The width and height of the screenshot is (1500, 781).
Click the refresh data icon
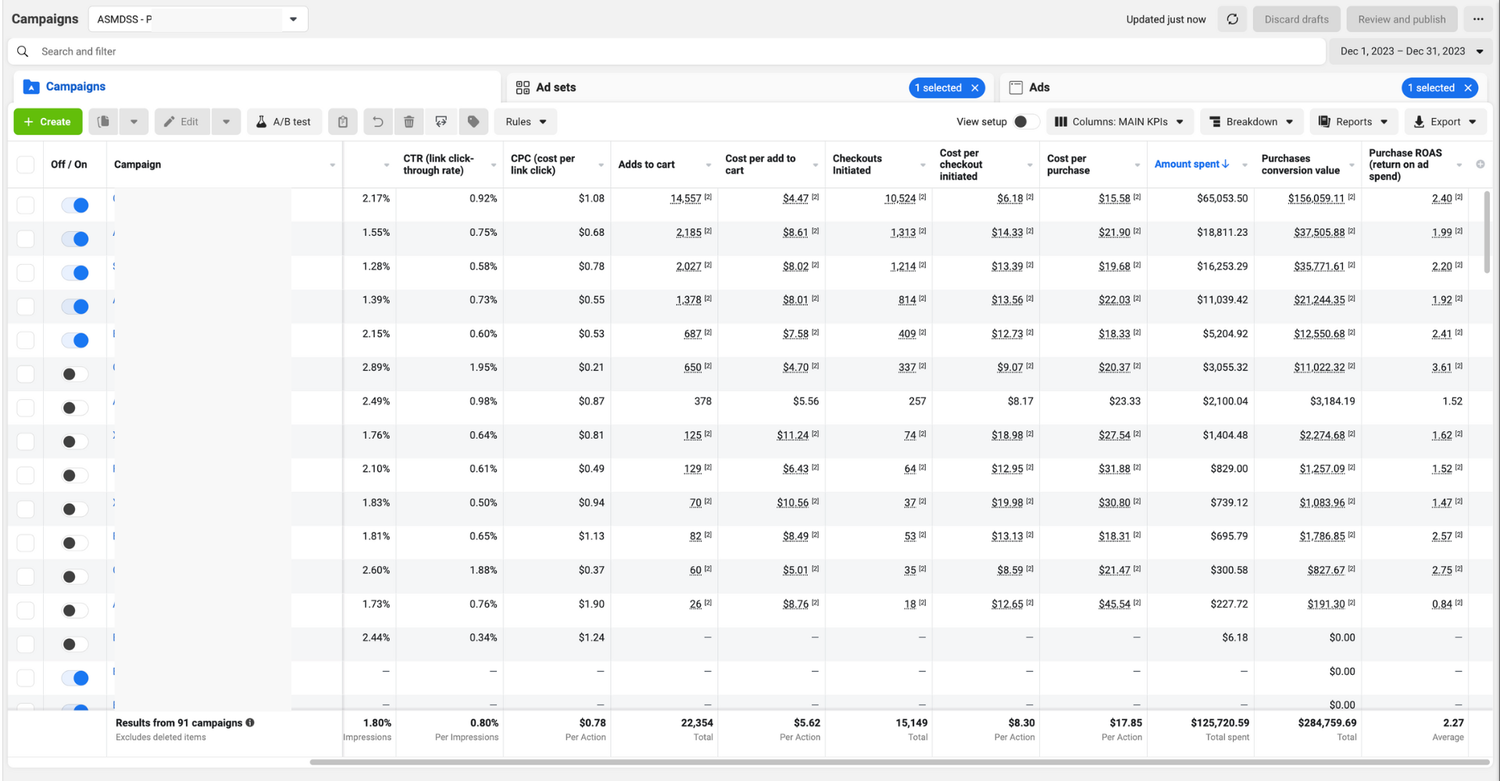pyautogui.click(x=1232, y=19)
